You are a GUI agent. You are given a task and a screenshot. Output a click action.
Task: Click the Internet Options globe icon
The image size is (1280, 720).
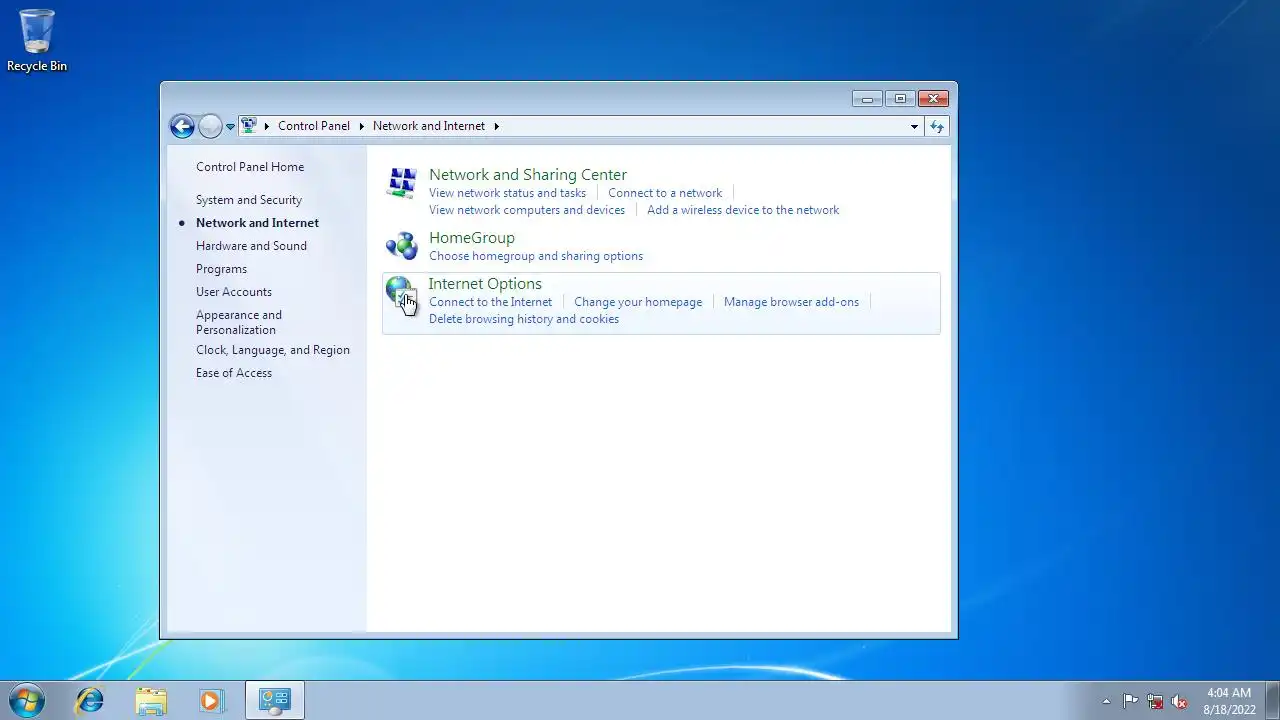point(402,293)
